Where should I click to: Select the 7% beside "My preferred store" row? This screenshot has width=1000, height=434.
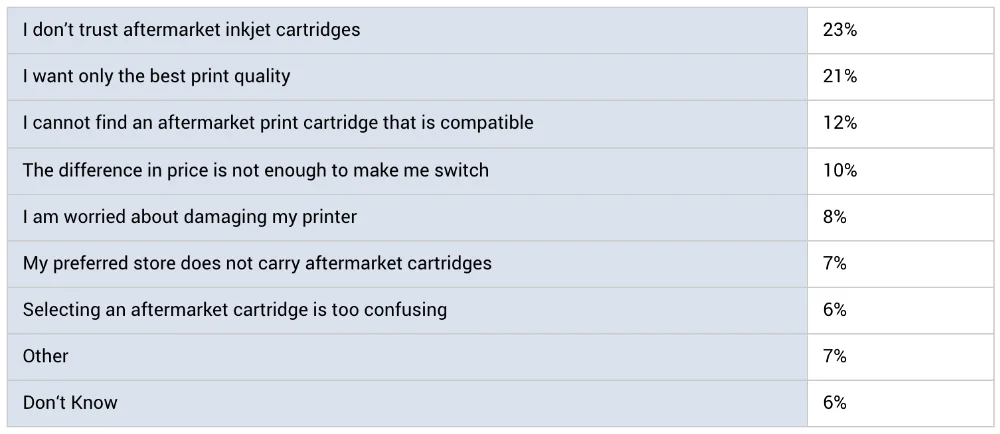tap(835, 263)
